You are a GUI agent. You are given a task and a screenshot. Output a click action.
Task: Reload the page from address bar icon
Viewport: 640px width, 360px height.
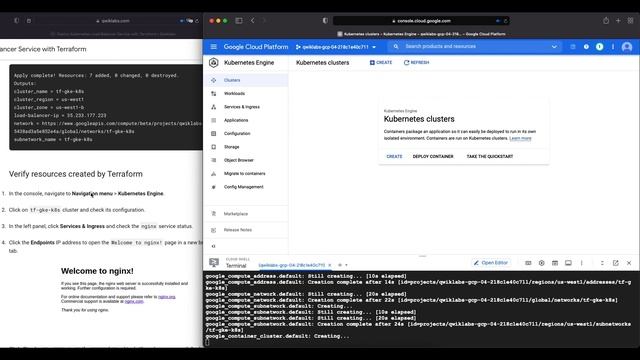click(x=505, y=21)
